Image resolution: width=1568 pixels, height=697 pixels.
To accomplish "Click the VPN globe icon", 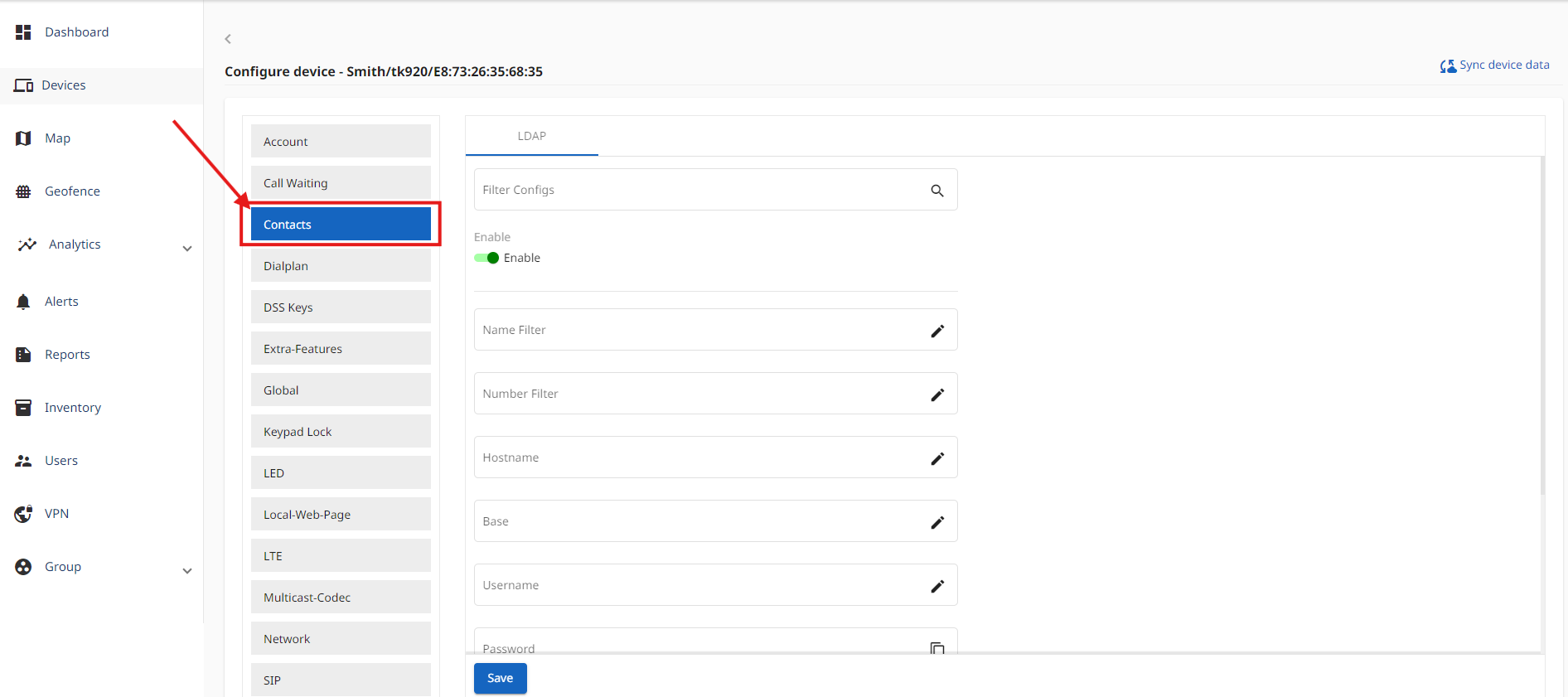I will pyautogui.click(x=23, y=514).
